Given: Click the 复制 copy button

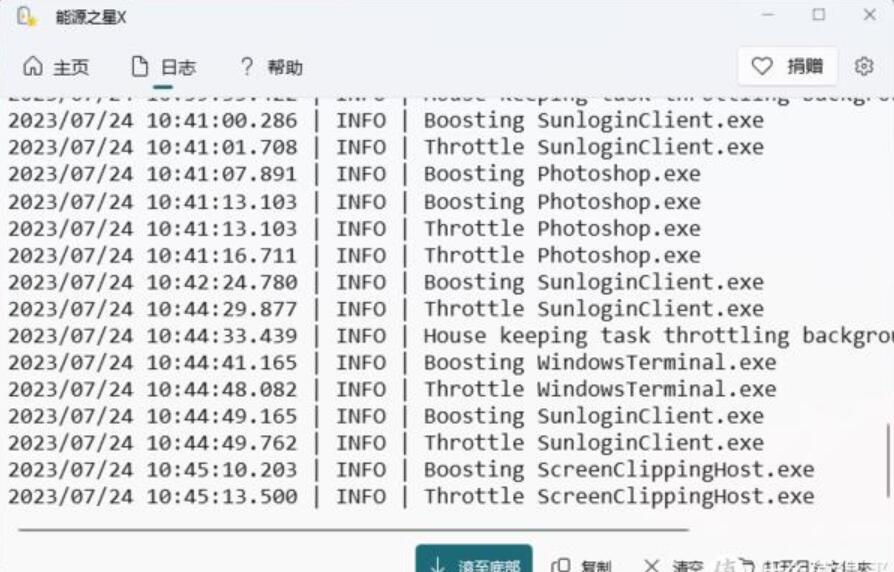Looking at the screenshot, I should point(582,565).
